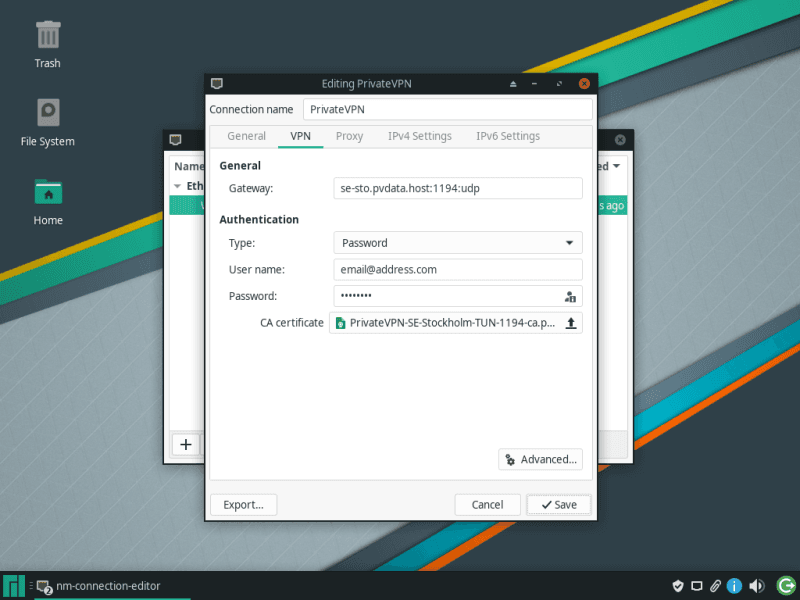800x600 pixels.
Task: Click the blue info notification icon
Action: pyautogui.click(x=735, y=586)
